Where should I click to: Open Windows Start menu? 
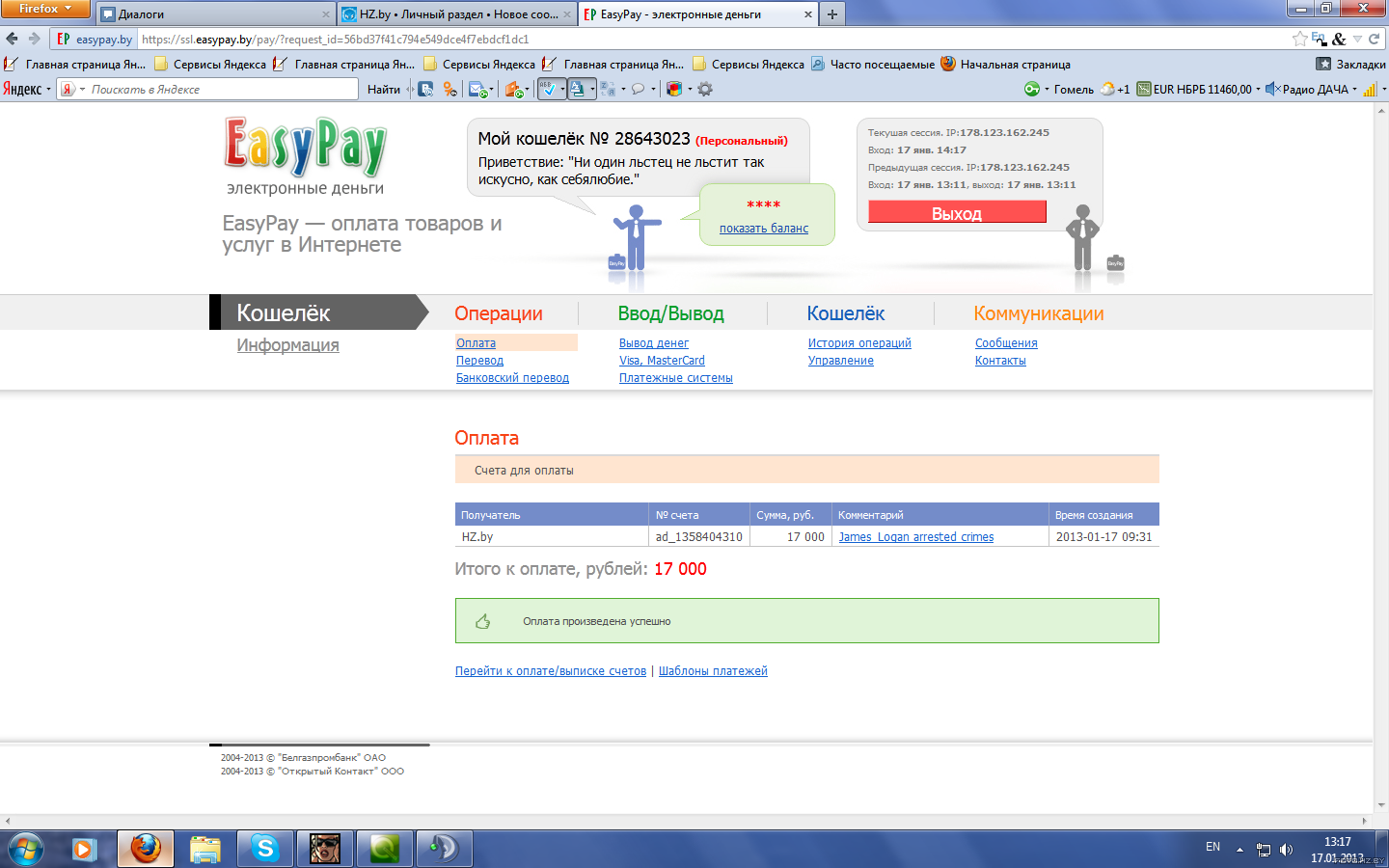[x=26, y=849]
